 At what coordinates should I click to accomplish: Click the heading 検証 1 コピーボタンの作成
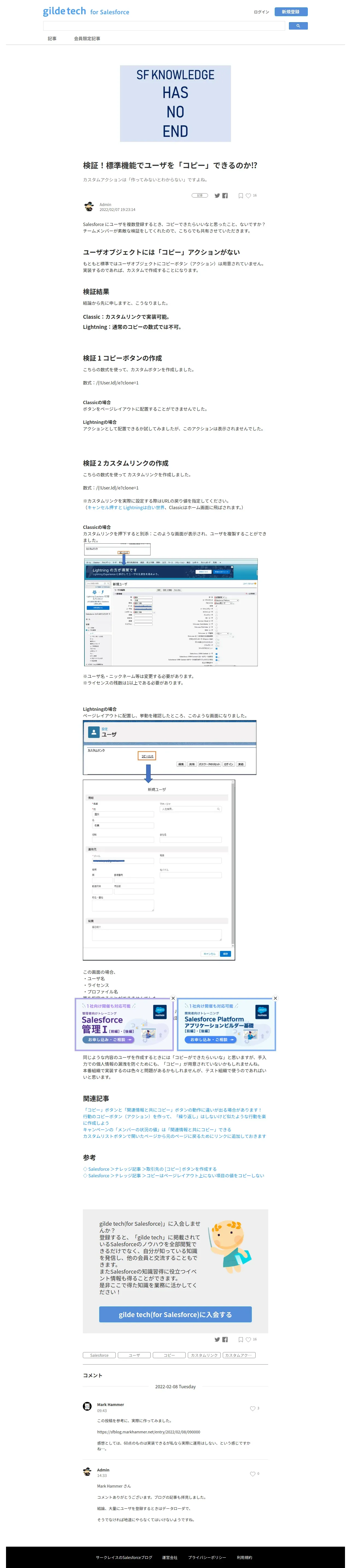(122, 358)
